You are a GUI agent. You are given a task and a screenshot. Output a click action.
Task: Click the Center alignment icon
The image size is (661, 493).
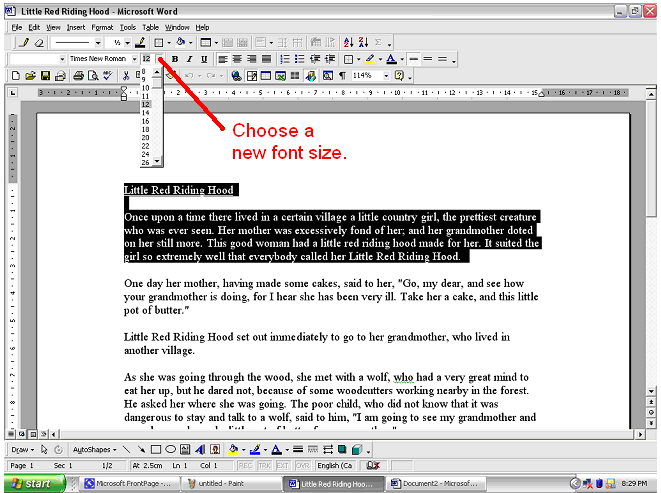tap(237, 59)
